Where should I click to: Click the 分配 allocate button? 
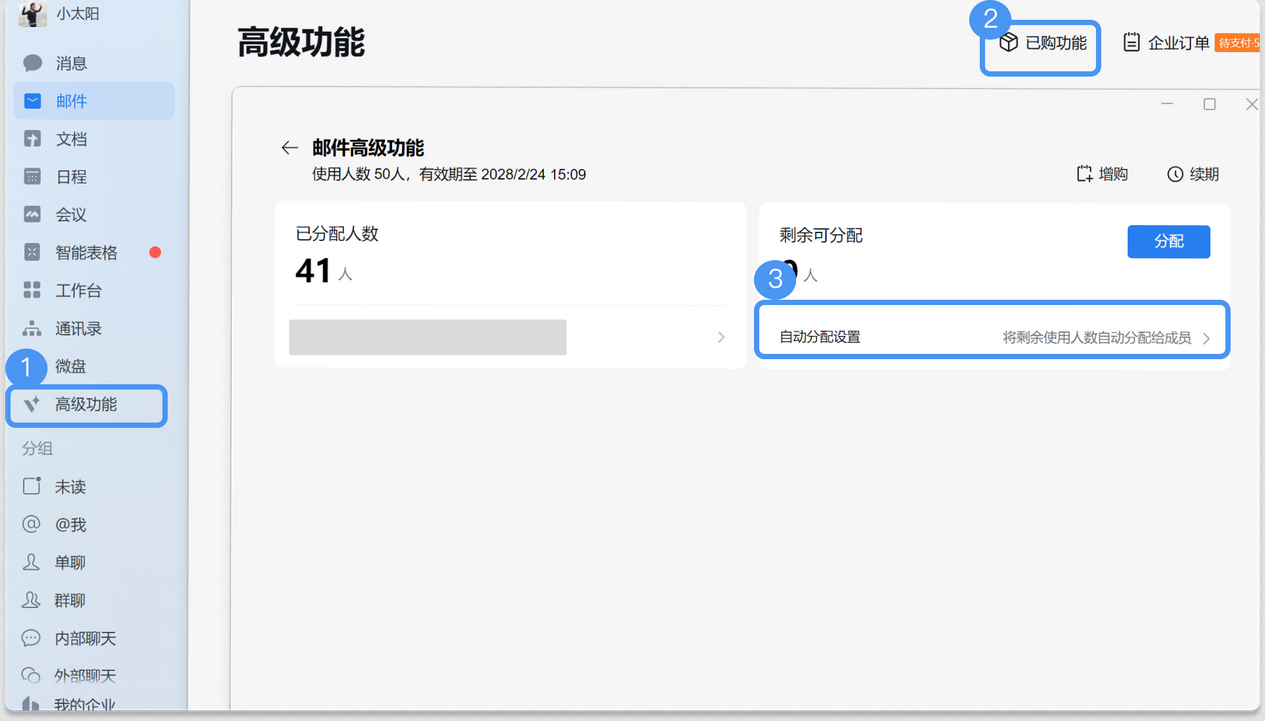1168,241
